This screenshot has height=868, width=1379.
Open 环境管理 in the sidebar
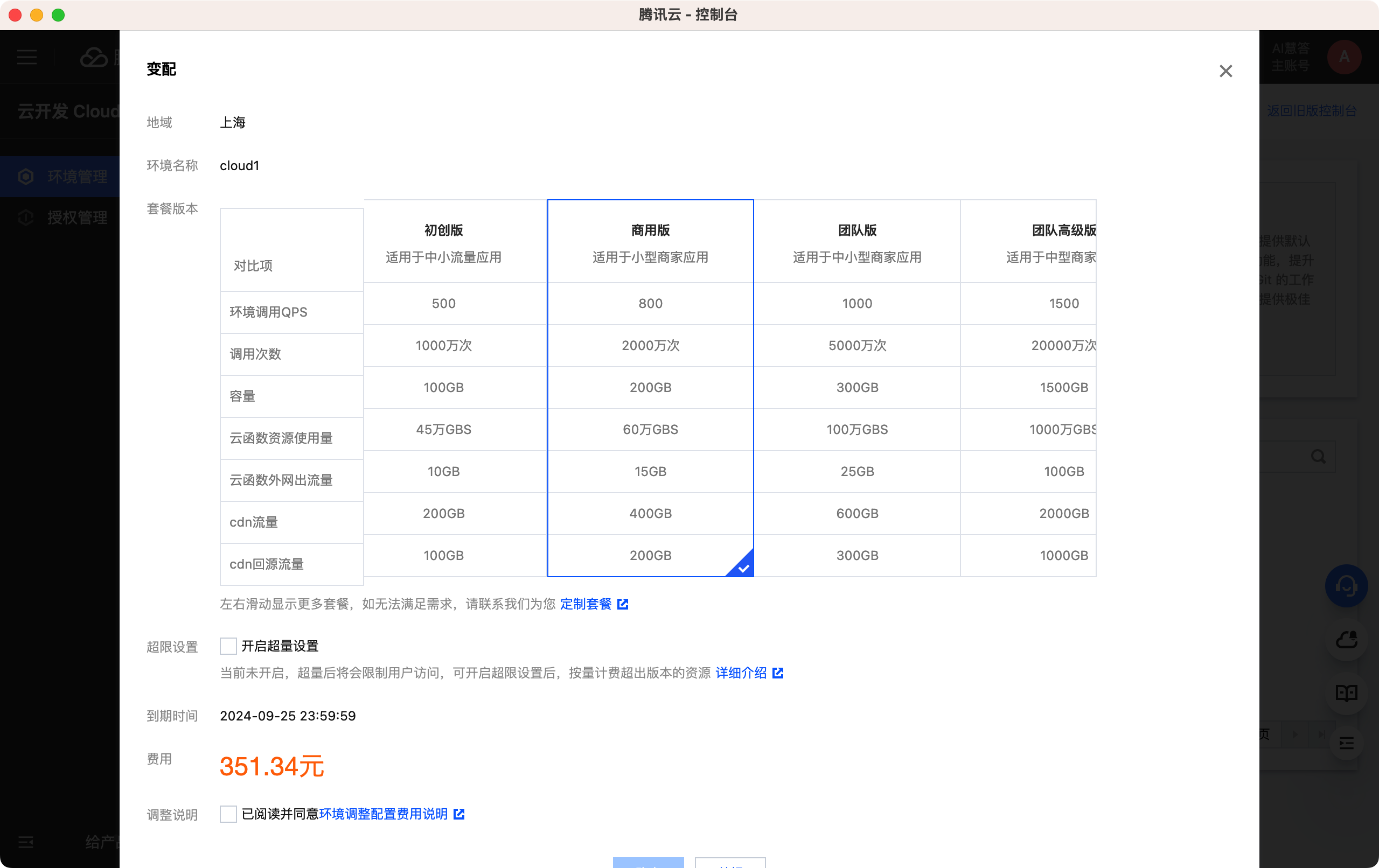[76, 177]
